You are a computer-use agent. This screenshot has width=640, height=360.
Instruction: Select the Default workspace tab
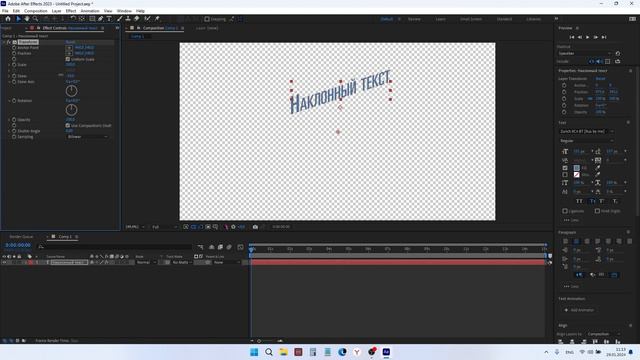pyautogui.click(x=387, y=19)
